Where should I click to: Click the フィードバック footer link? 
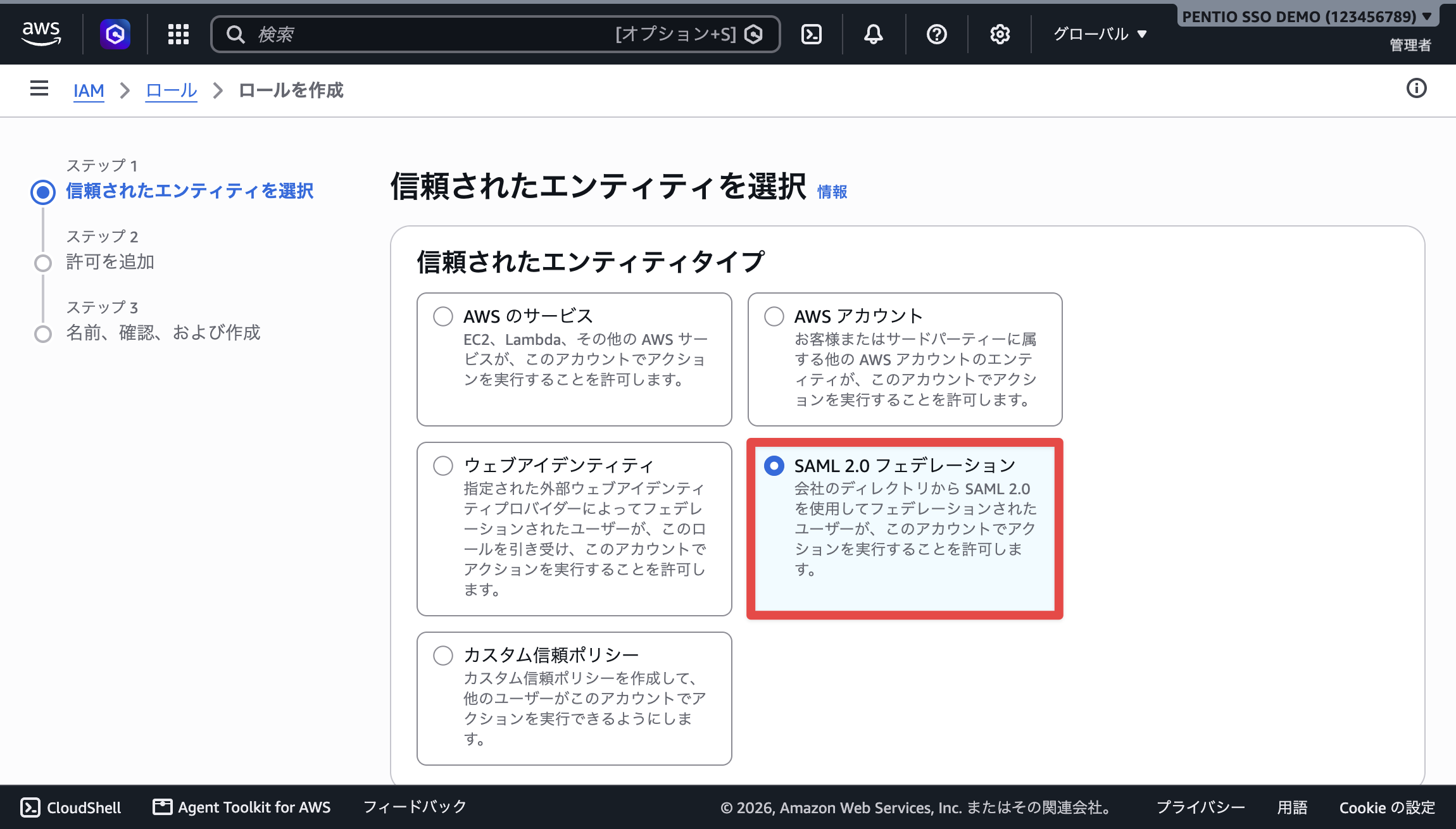pos(415,807)
